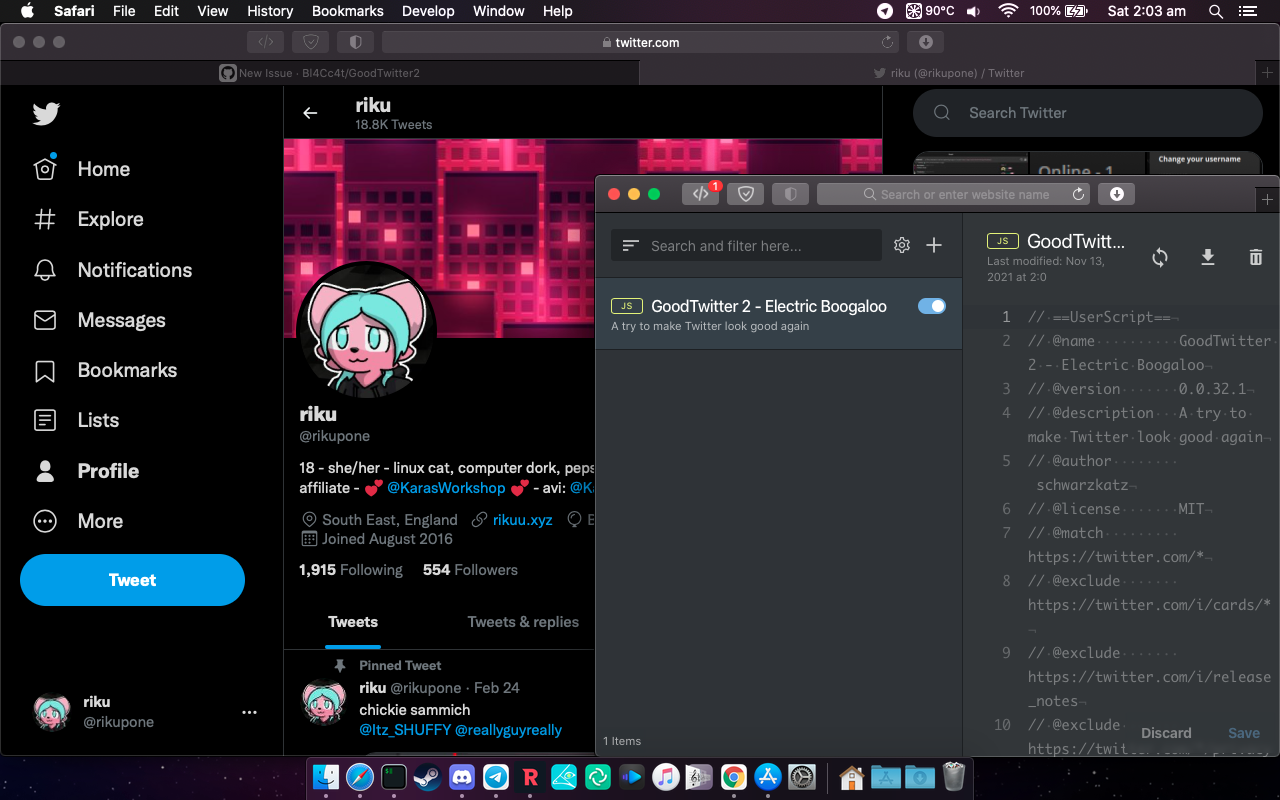This screenshot has height=800, width=1280.
Task: Delete the script with the trash icon
Action: click(1256, 258)
